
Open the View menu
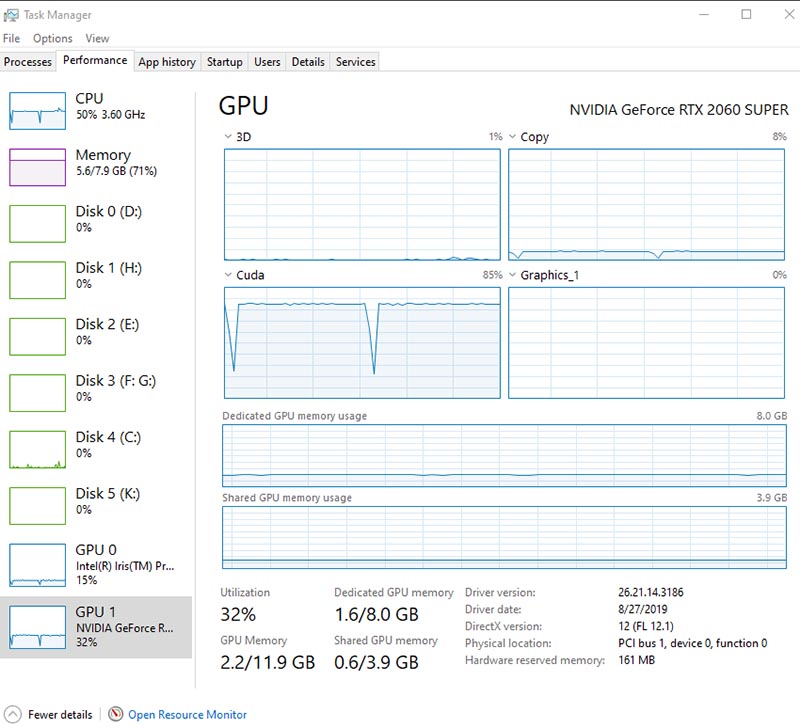[97, 38]
